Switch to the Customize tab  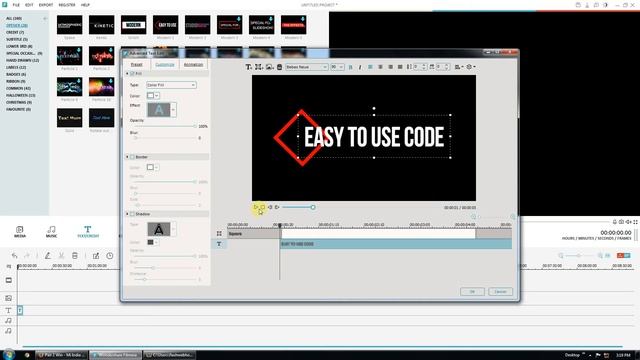165,64
